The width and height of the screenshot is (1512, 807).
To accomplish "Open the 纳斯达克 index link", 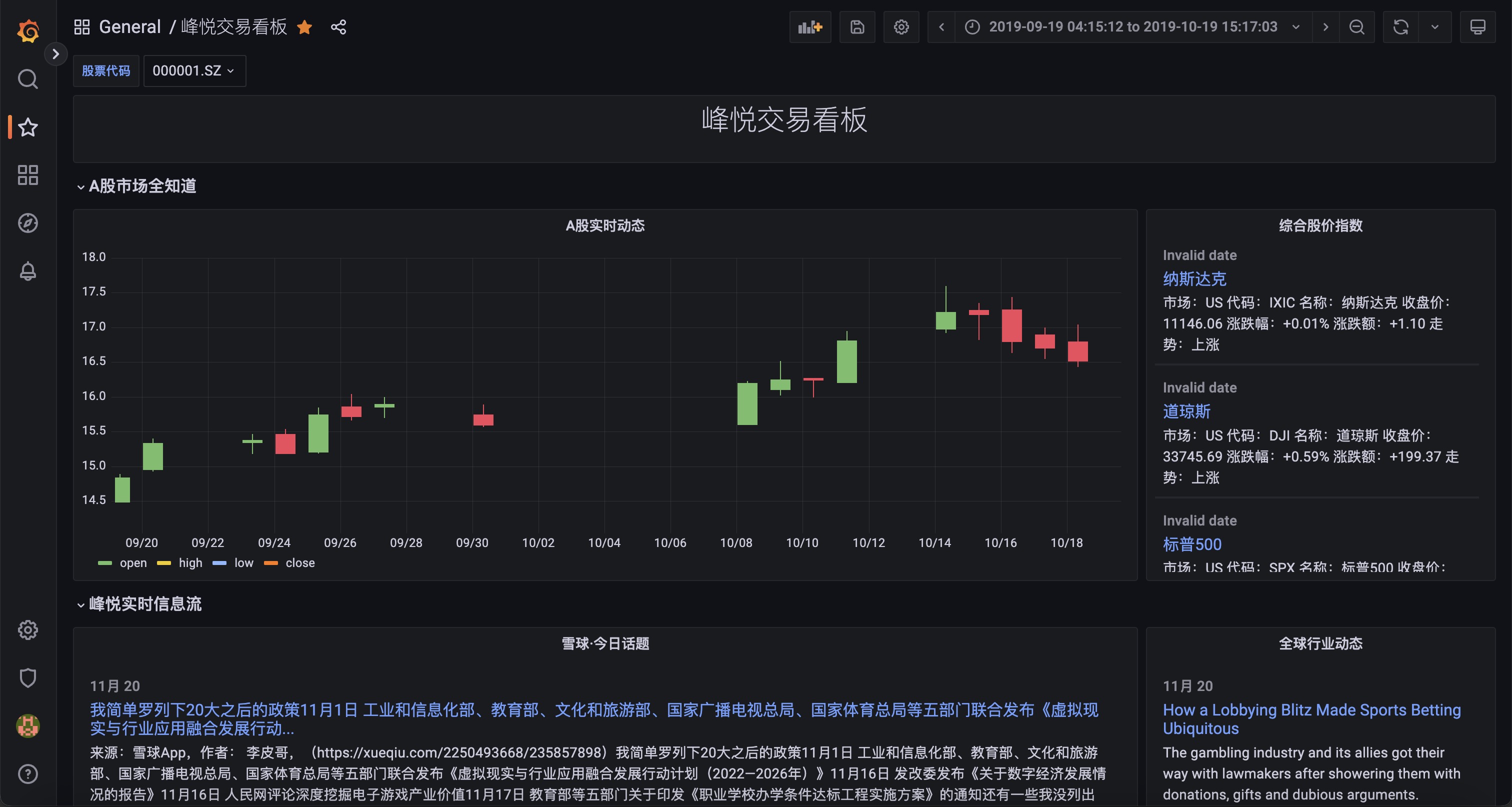I will click(x=1194, y=279).
